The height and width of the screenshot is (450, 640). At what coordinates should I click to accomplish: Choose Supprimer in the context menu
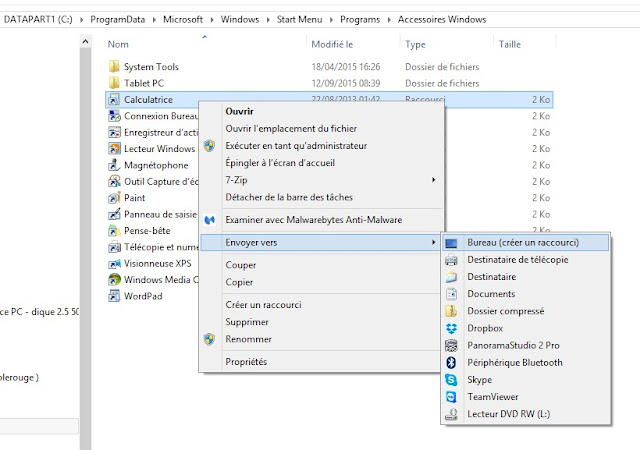247,322
